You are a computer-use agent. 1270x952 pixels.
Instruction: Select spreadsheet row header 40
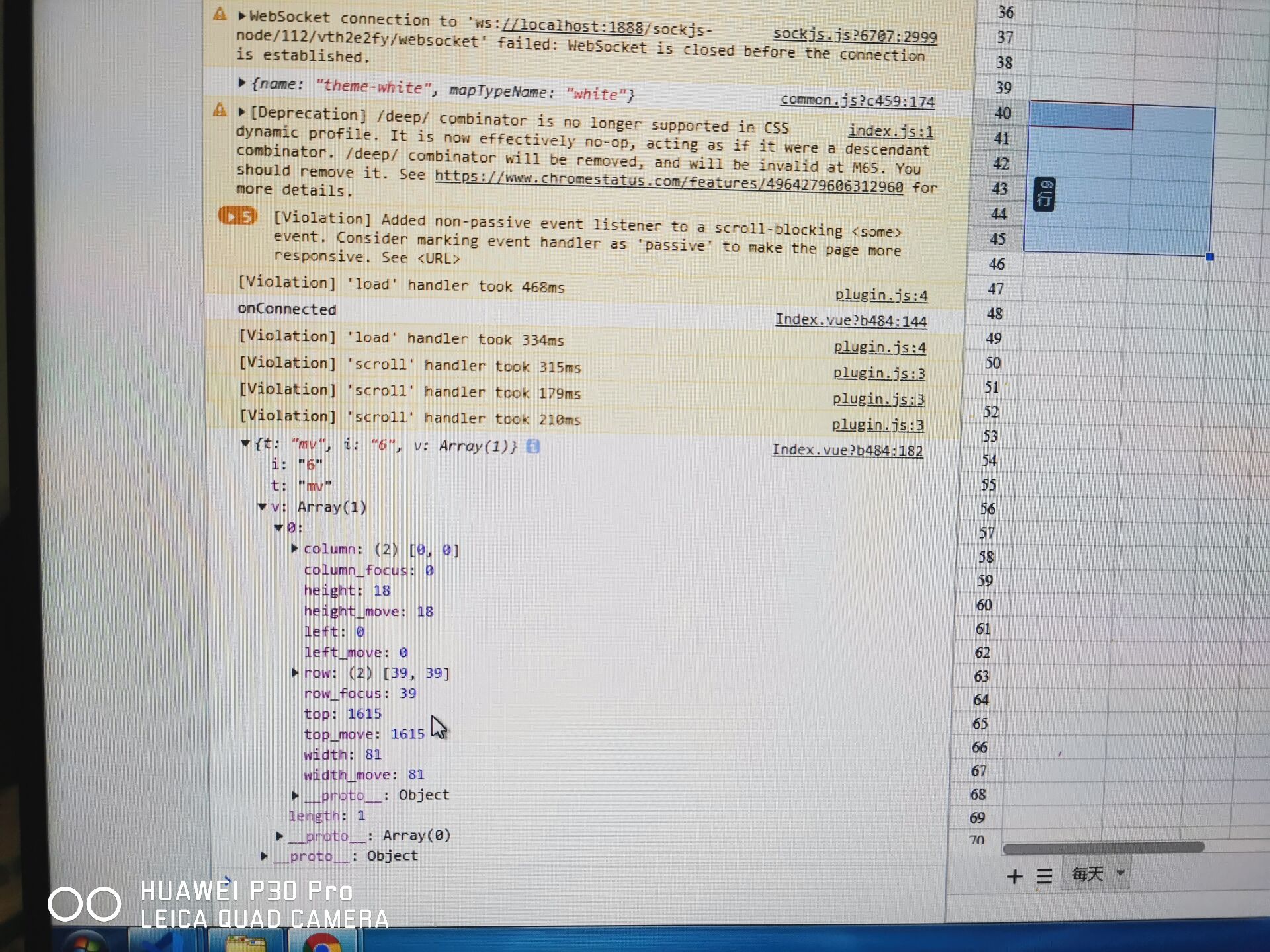tap(1003, 113)
